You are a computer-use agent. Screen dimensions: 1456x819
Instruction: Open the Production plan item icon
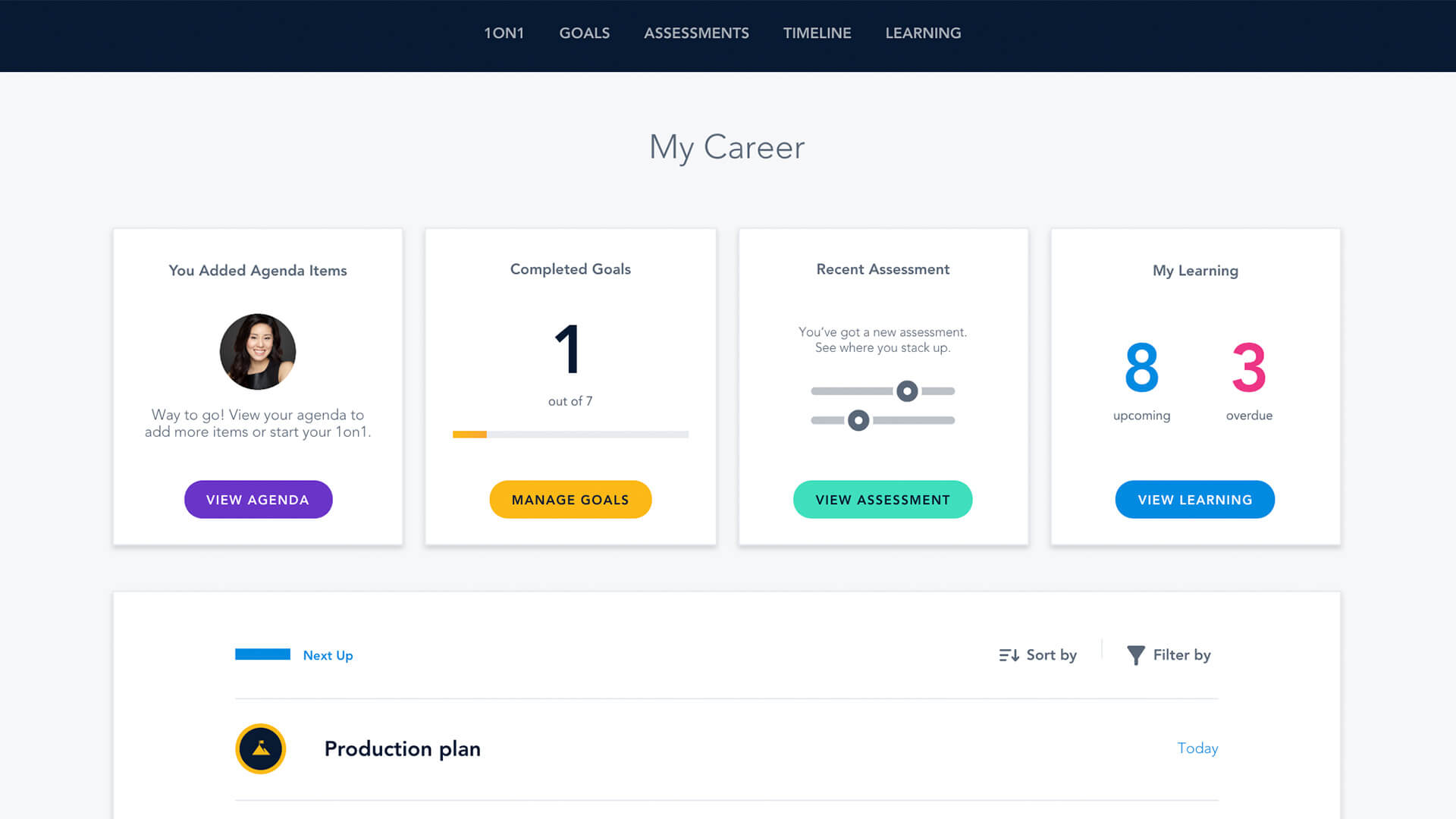[261, 748]
